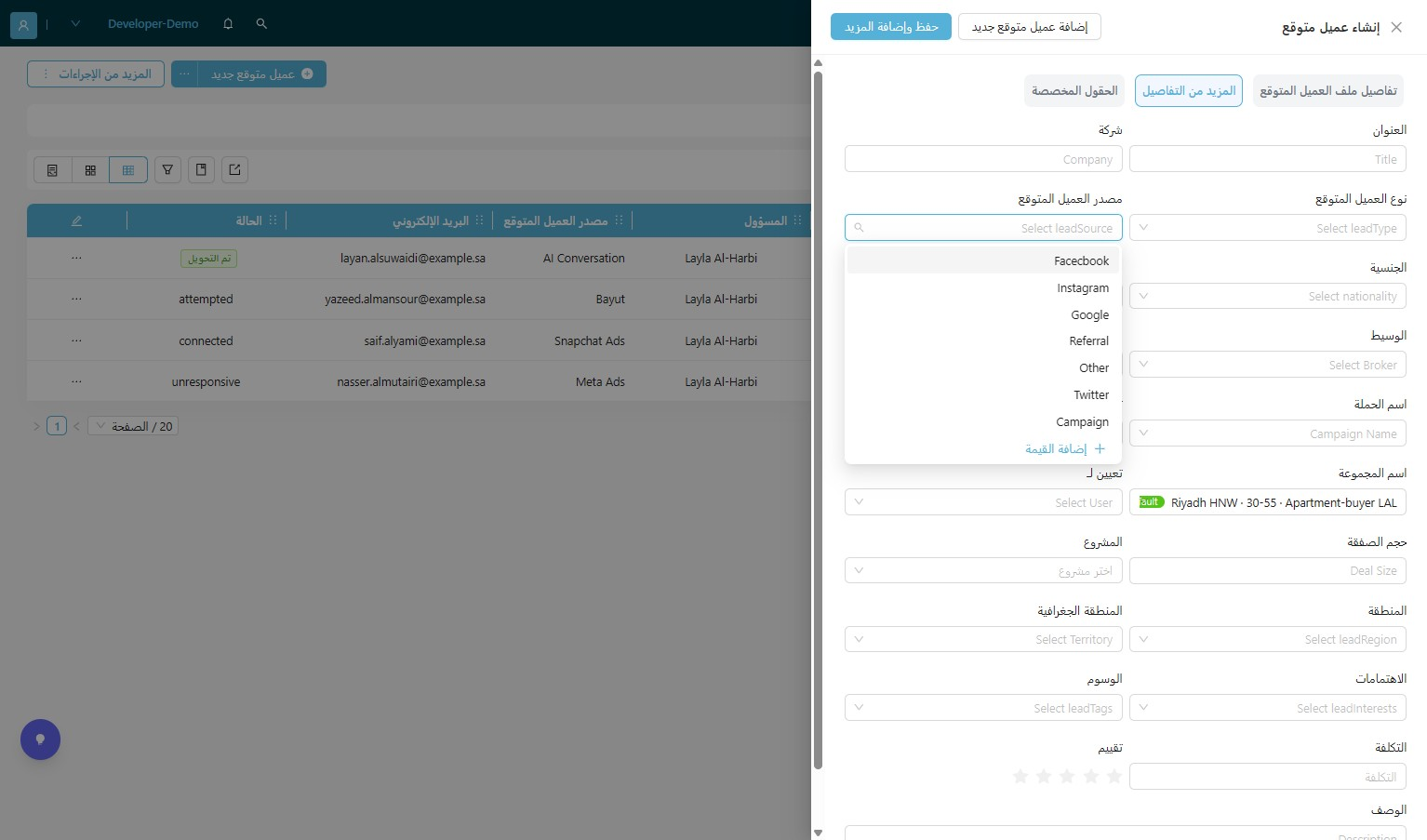1427x840 pixels.
Task: Open the notifications bell icon
Action: [228, 24]
